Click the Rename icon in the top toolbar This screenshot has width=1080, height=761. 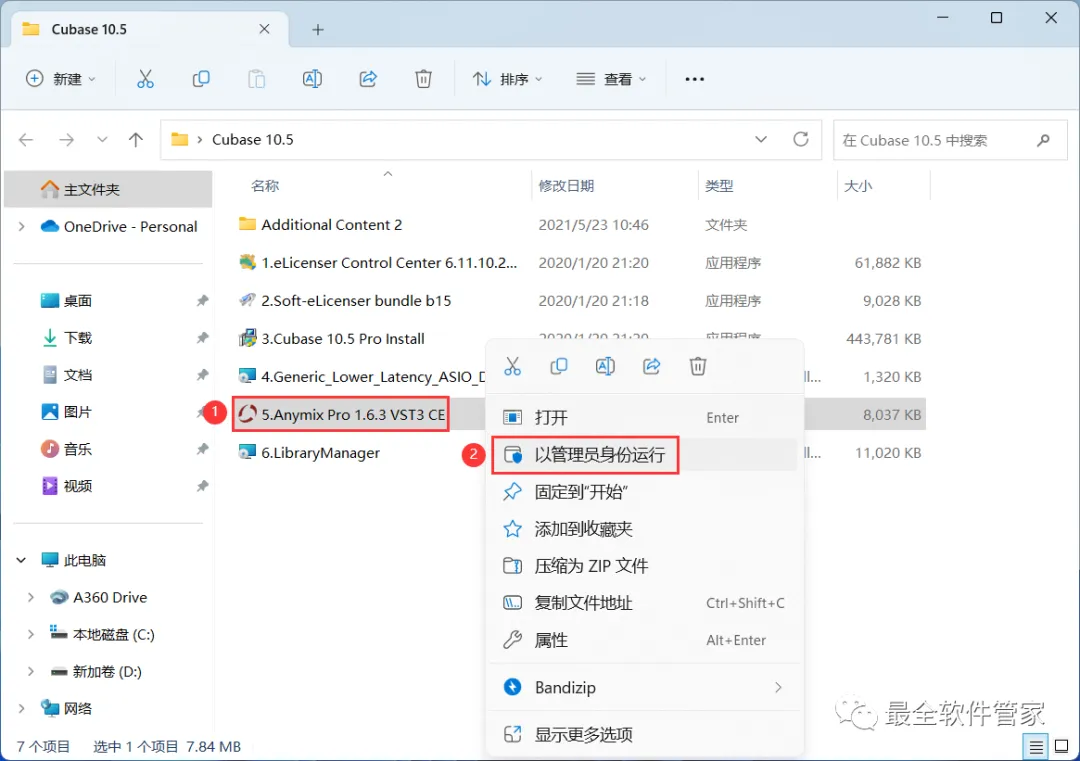tap(312, 79)
